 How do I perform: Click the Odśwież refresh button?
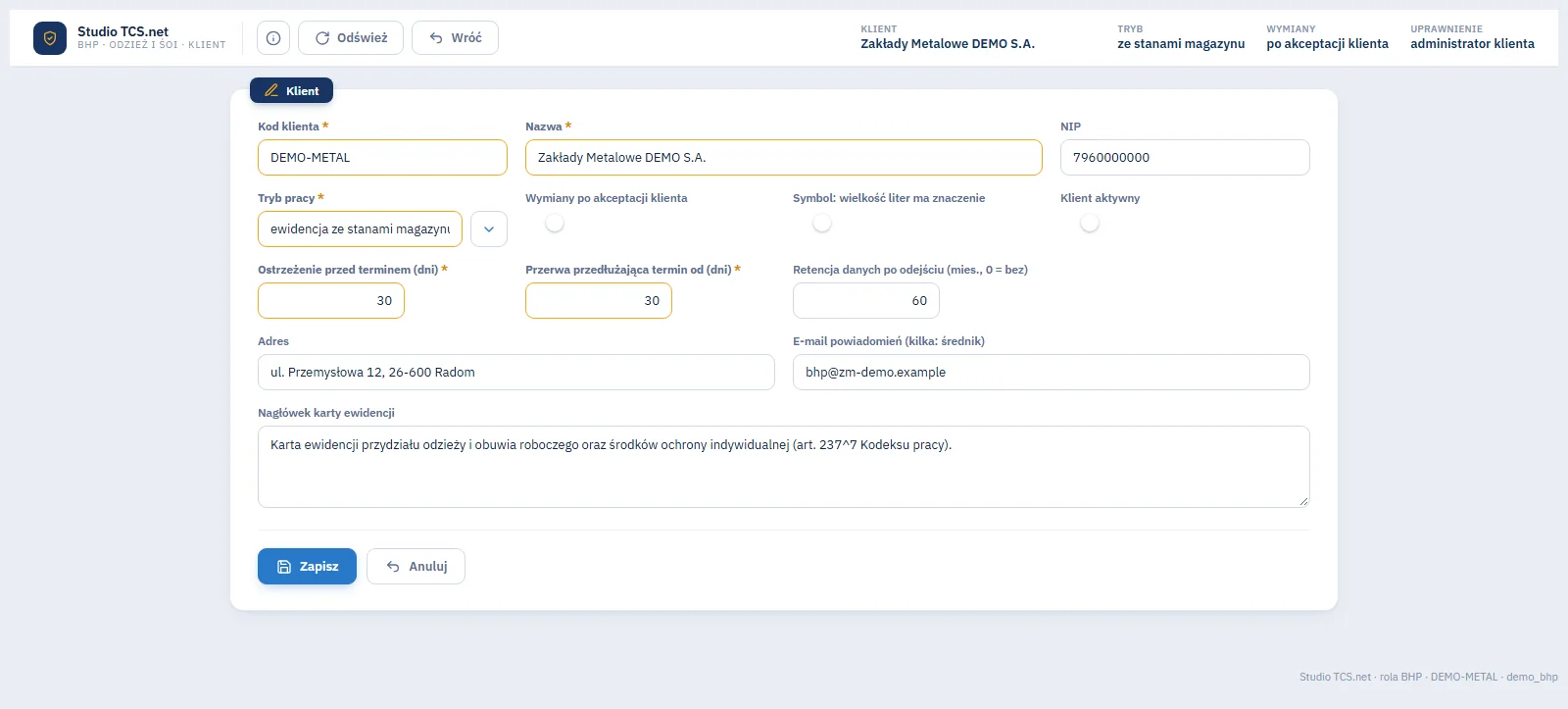pyautogui.click(x=351, y=38)
